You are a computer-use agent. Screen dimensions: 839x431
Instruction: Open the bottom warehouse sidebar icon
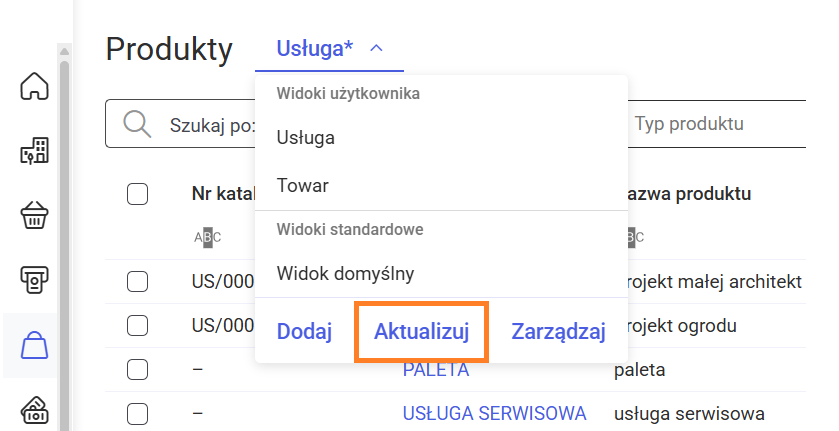pos(34,410)
